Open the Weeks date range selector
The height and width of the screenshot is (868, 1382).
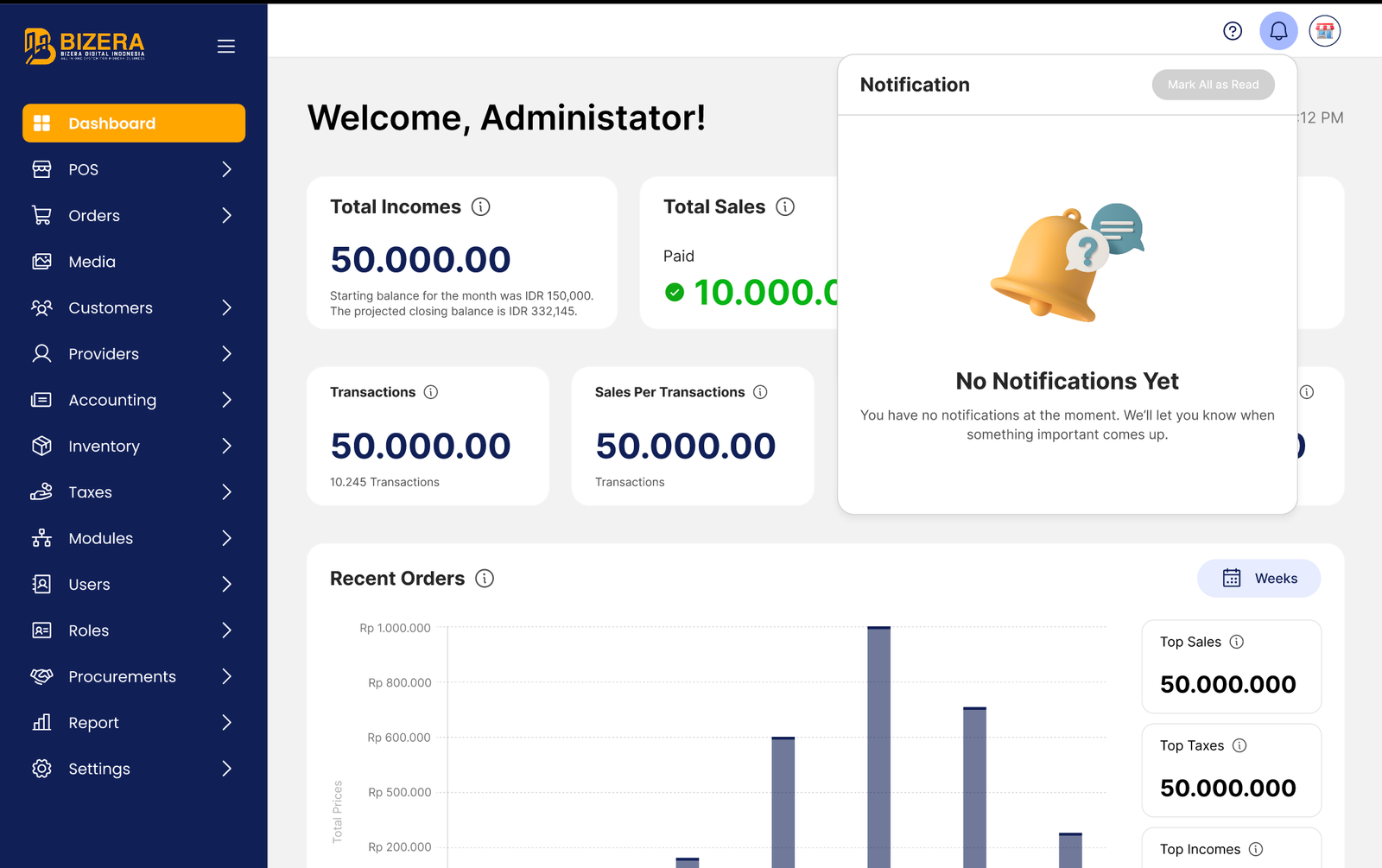[1258, 579]
